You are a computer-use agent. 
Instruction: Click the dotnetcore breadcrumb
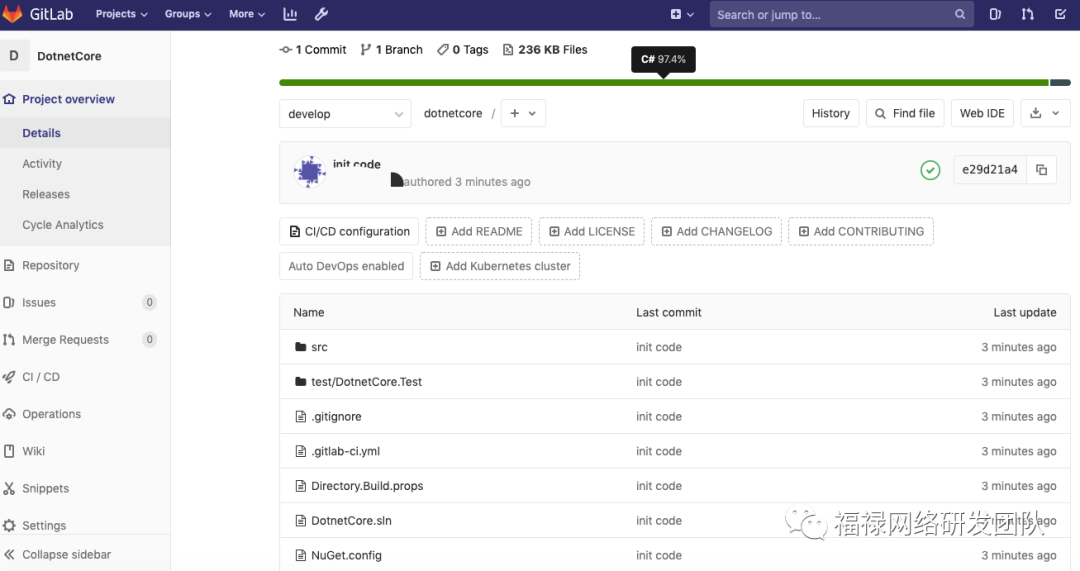click(x=453, y=114)
